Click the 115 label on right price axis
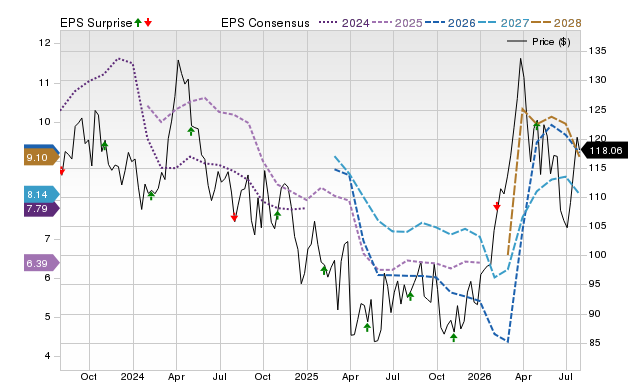640x382 pixels. tap(597, 168)
